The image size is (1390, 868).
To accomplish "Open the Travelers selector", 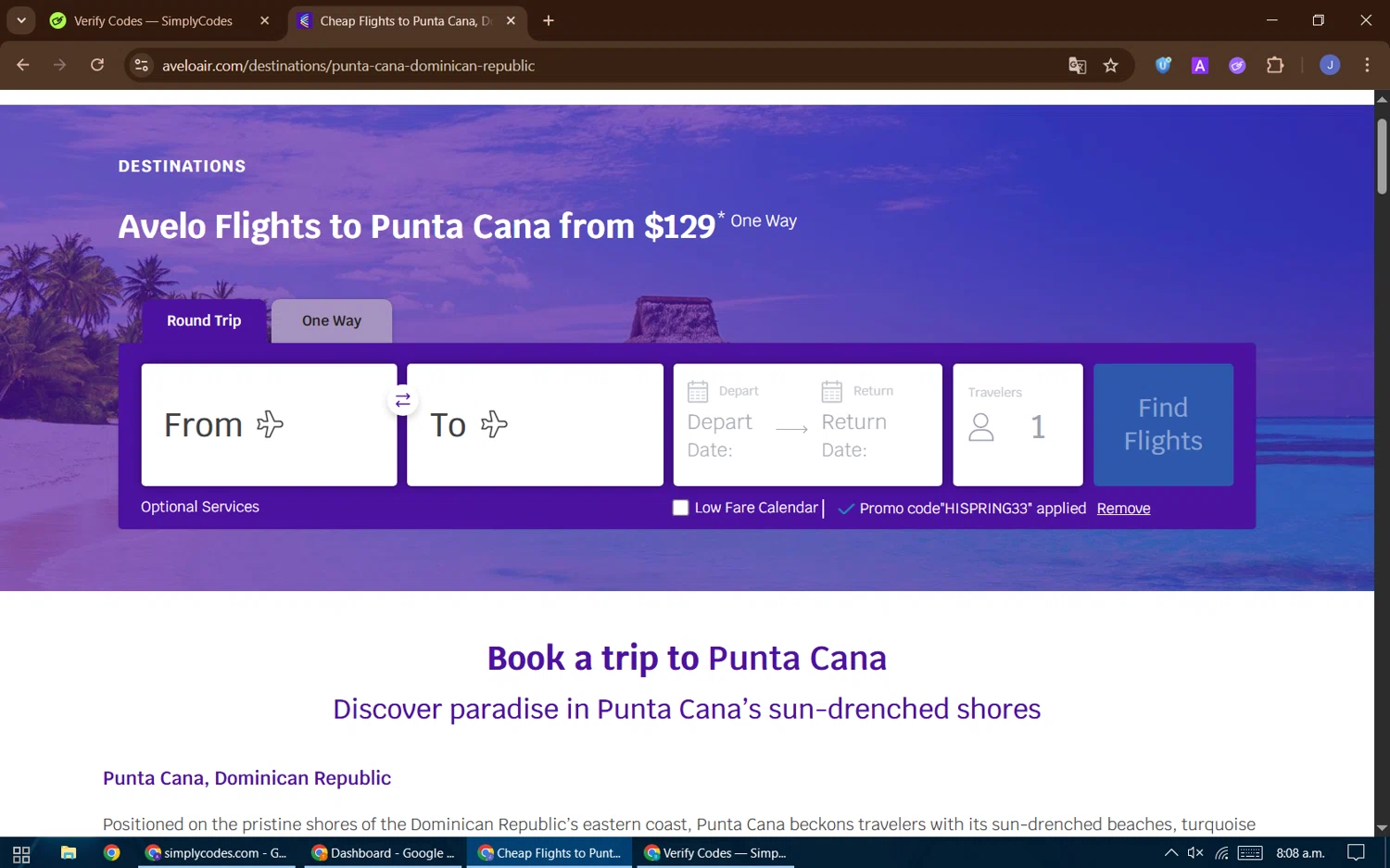I will tap(1017, 424).
